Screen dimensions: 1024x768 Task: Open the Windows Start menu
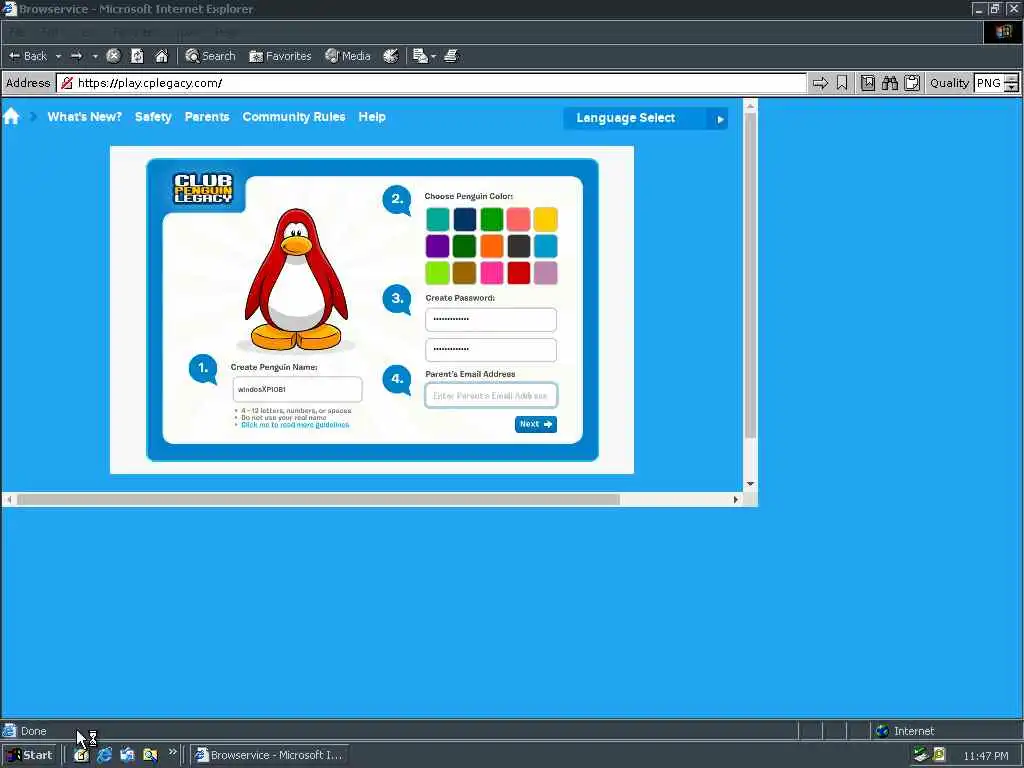tap(30, 755)
